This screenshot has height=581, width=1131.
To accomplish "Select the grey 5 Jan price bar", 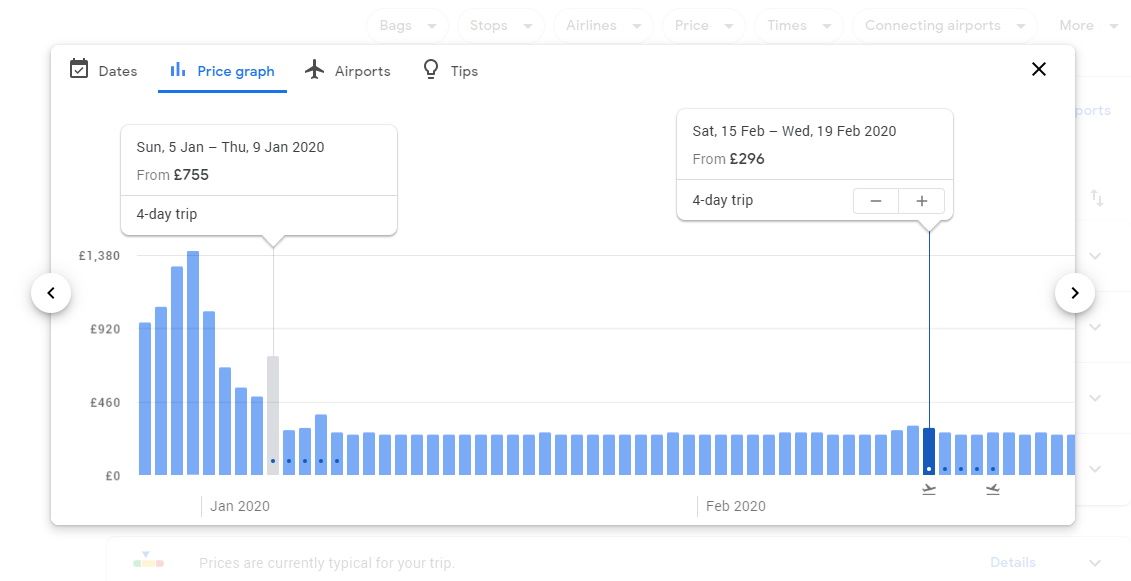I will coord(273,415).
